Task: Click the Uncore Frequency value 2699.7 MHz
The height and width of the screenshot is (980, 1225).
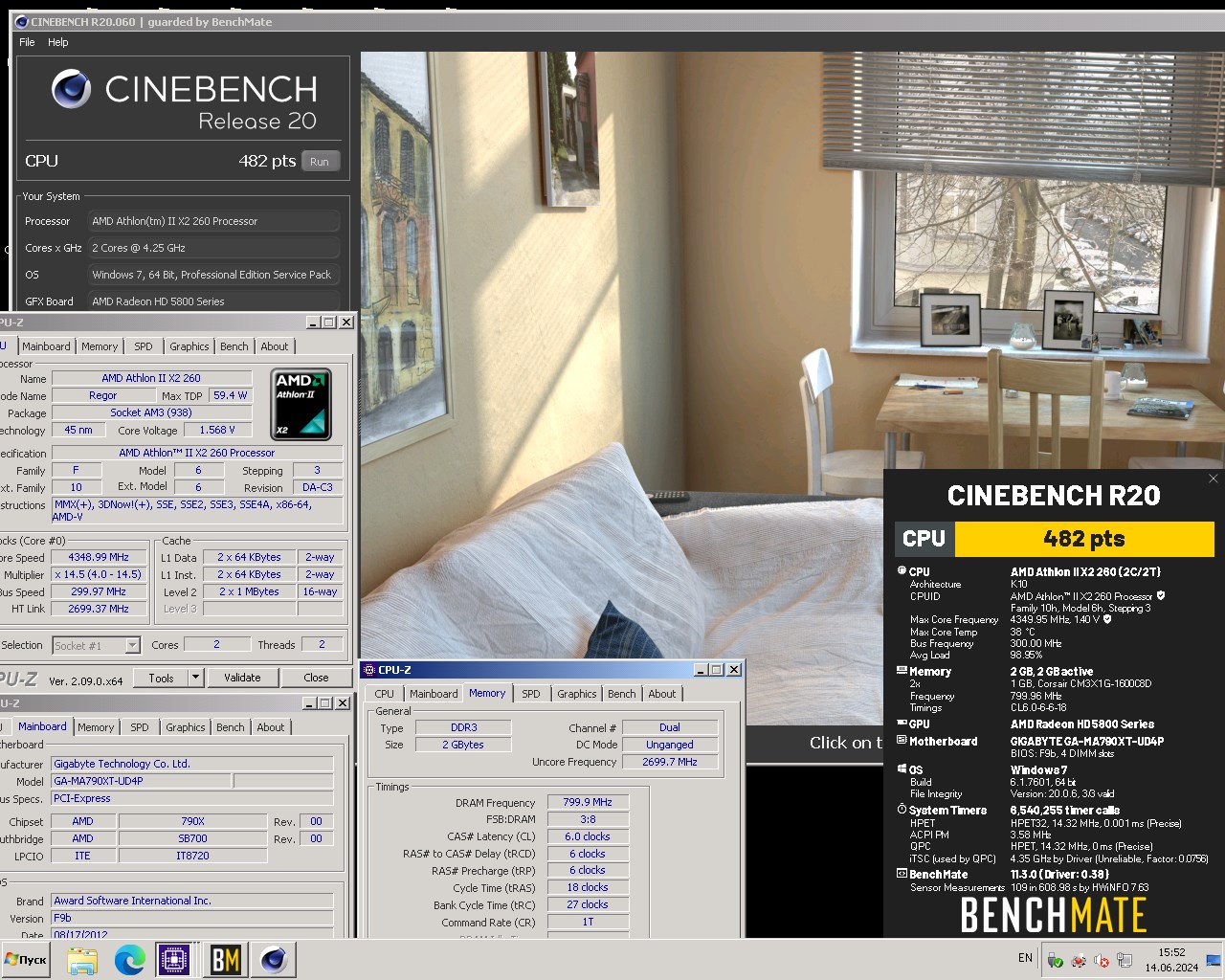Action: 670,762
